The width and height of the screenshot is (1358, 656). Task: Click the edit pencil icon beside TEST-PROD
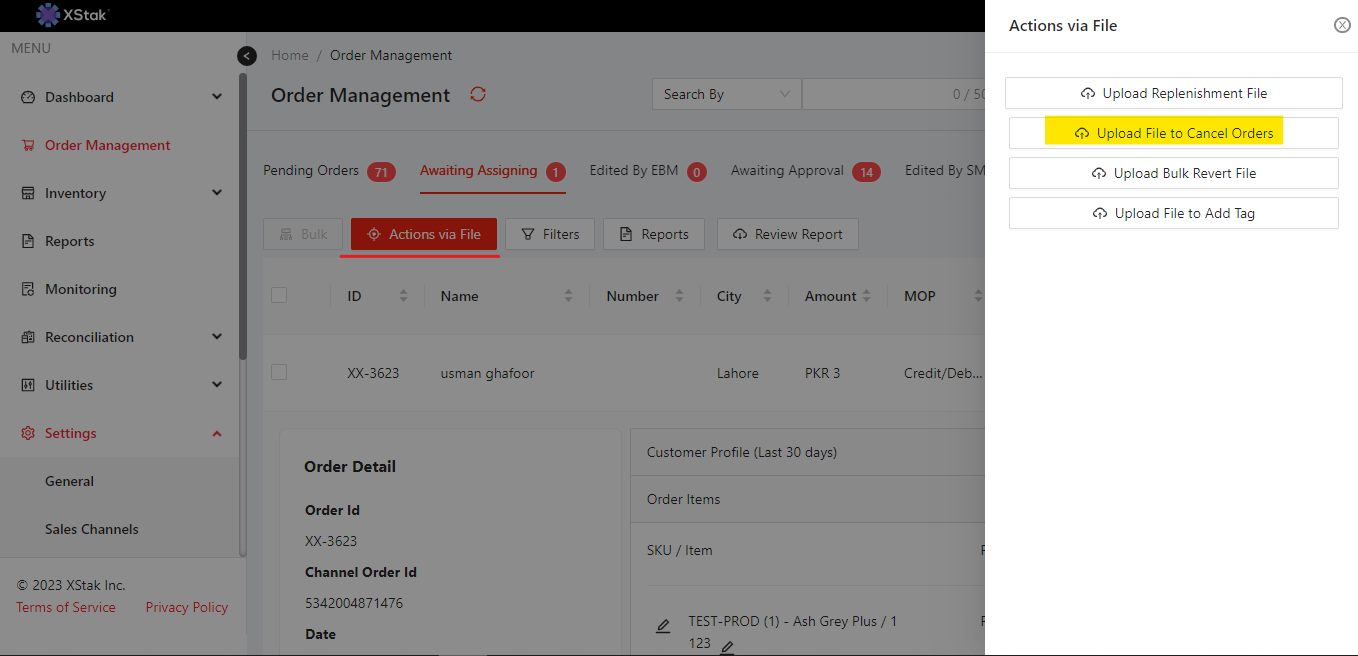click(x=663, y=626)
